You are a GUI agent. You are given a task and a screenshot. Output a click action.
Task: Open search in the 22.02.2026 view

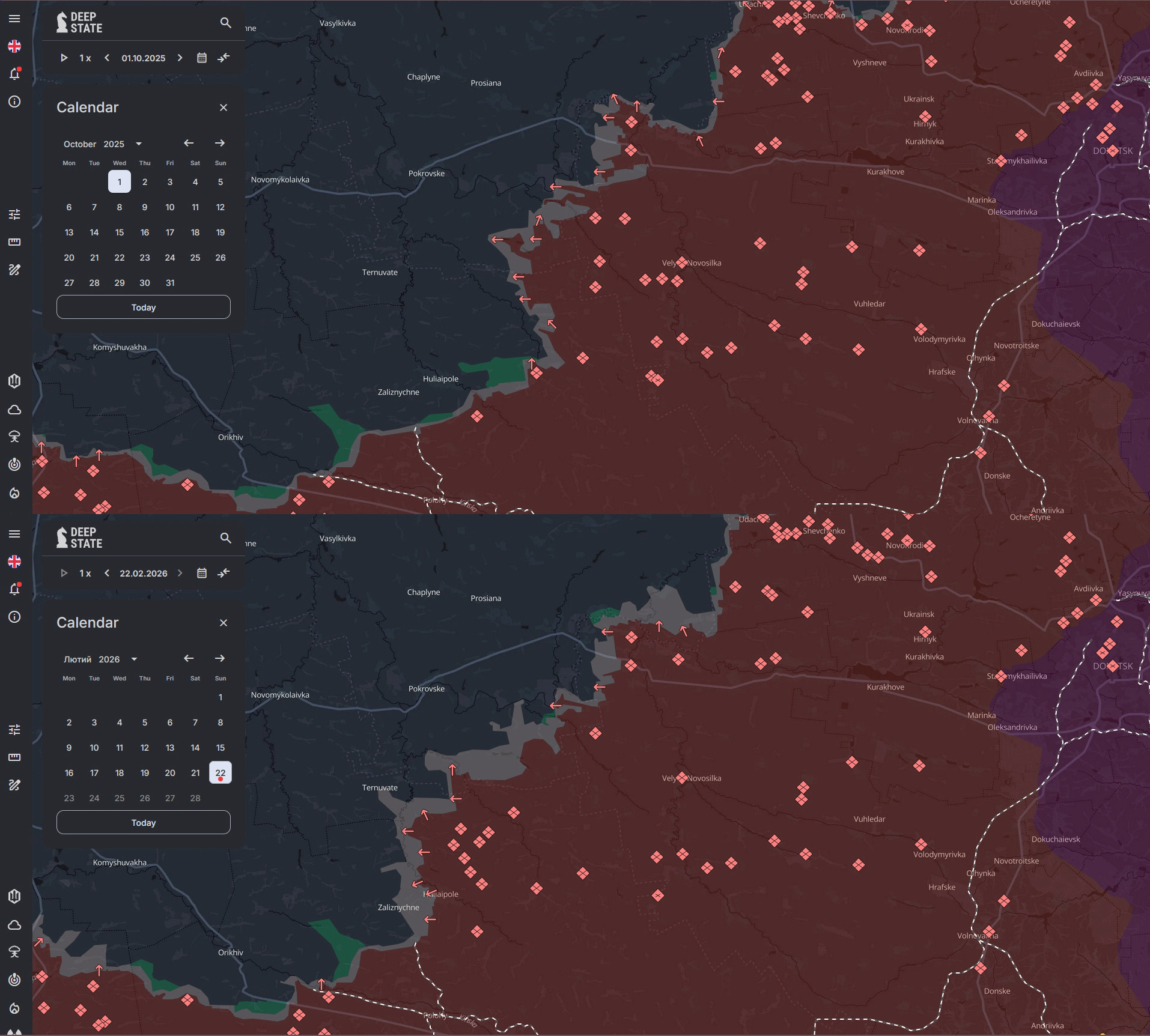225,538
